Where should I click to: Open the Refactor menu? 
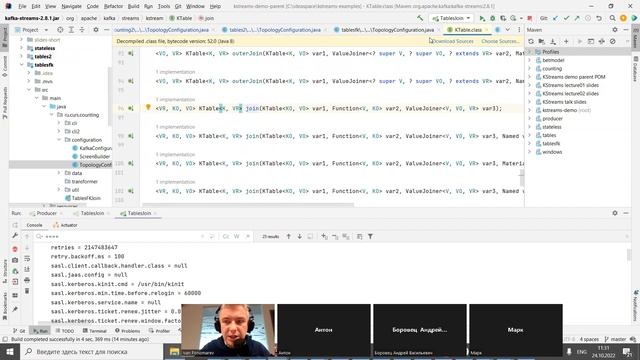[113, 7]
